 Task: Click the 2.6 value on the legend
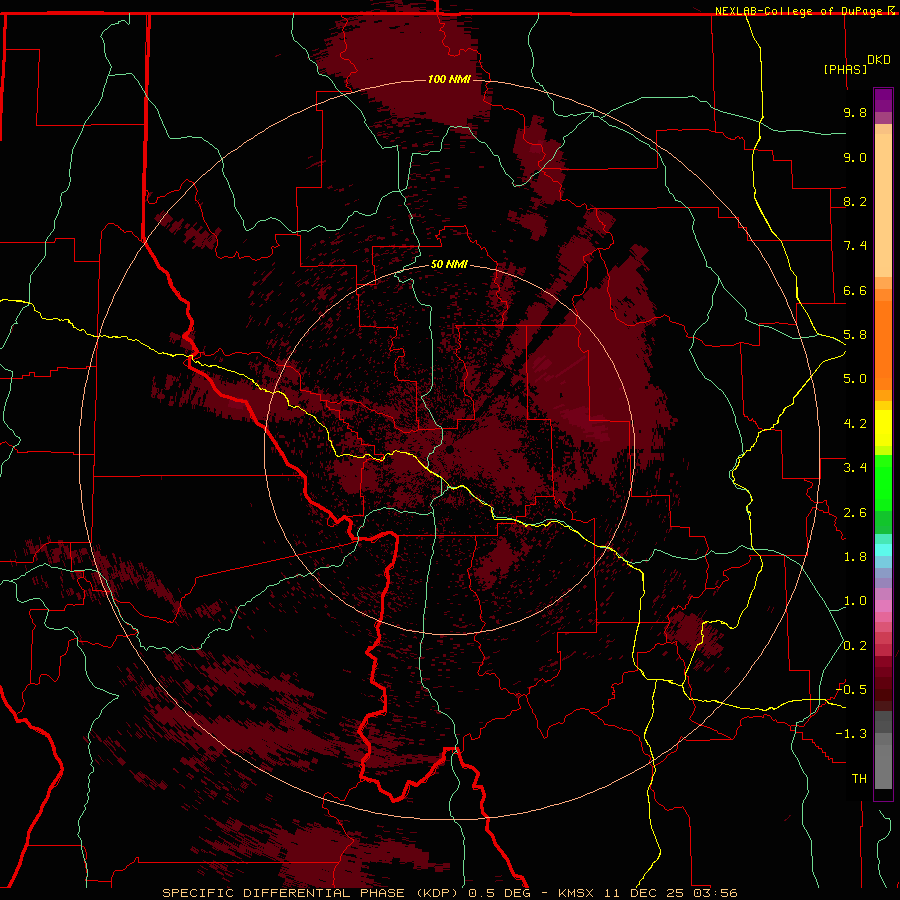(x=855, y=513)
